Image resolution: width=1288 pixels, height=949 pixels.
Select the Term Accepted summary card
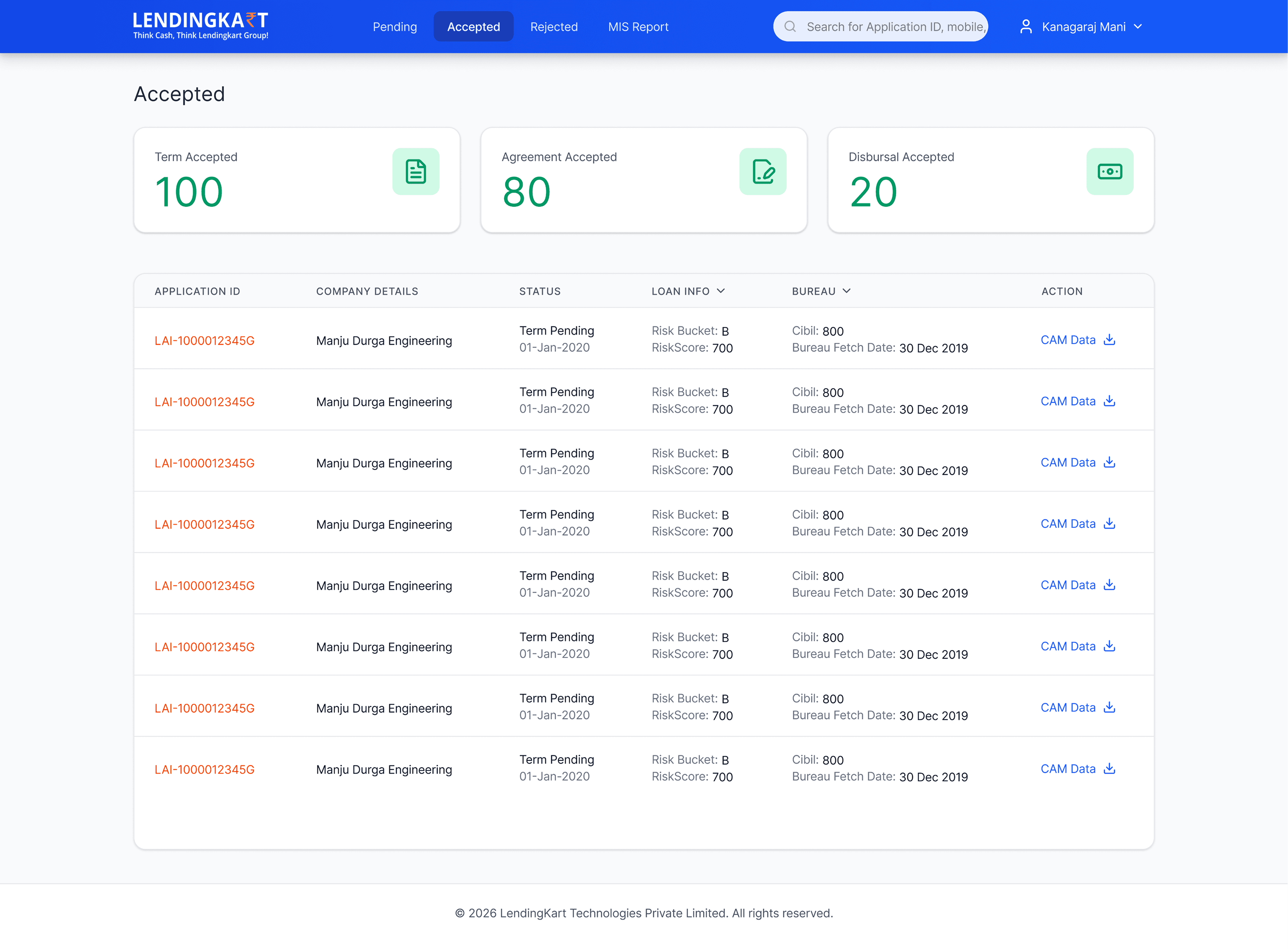[x=297, y=180]
